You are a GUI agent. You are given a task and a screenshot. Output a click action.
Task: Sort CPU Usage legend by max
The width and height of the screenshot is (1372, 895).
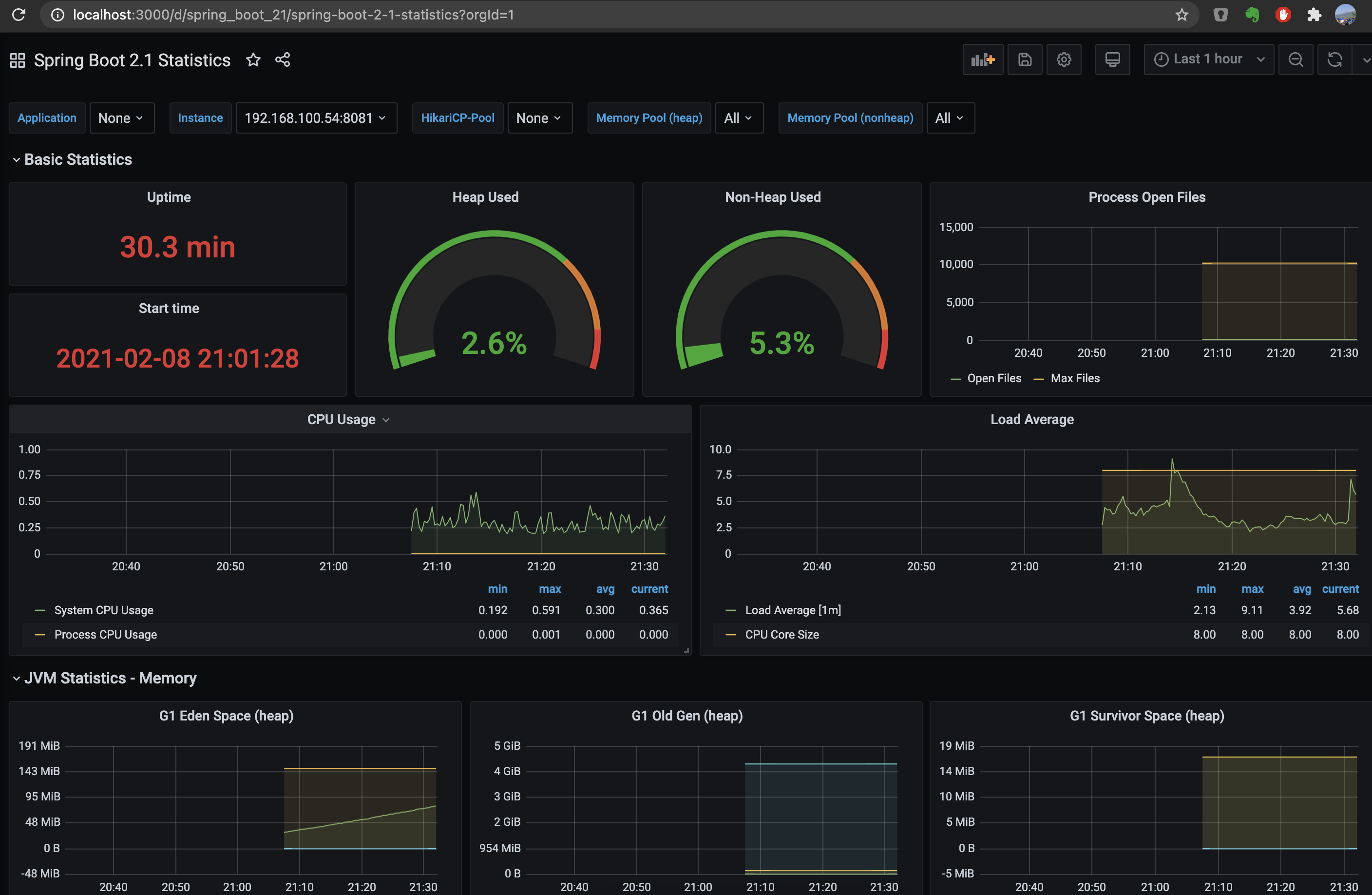(550, 589)
